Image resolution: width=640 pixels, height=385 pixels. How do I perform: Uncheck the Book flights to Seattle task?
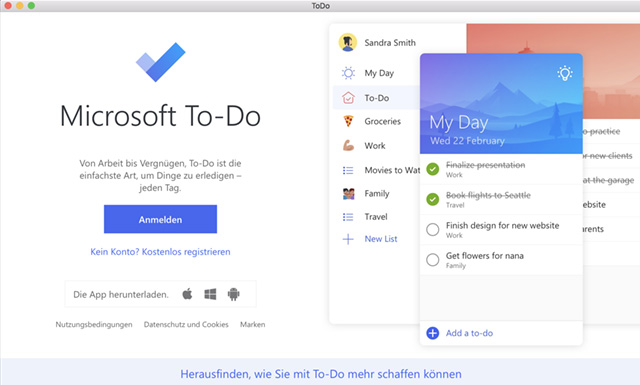pos(433,199)
